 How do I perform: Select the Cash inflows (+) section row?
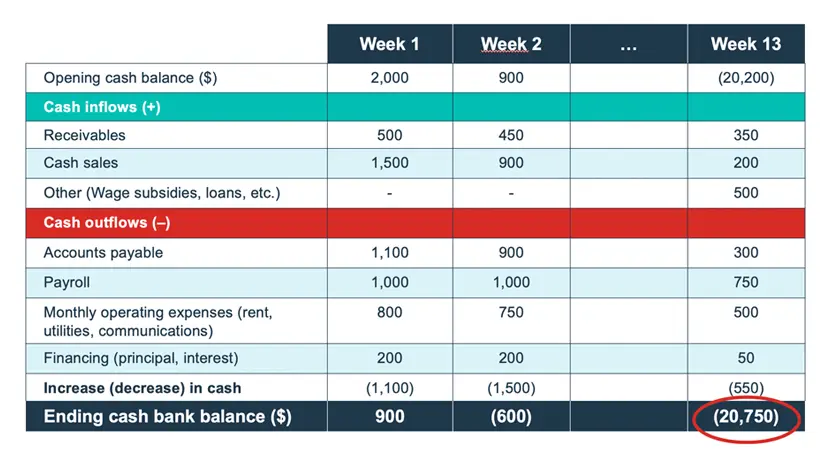(x=91, y=106)
